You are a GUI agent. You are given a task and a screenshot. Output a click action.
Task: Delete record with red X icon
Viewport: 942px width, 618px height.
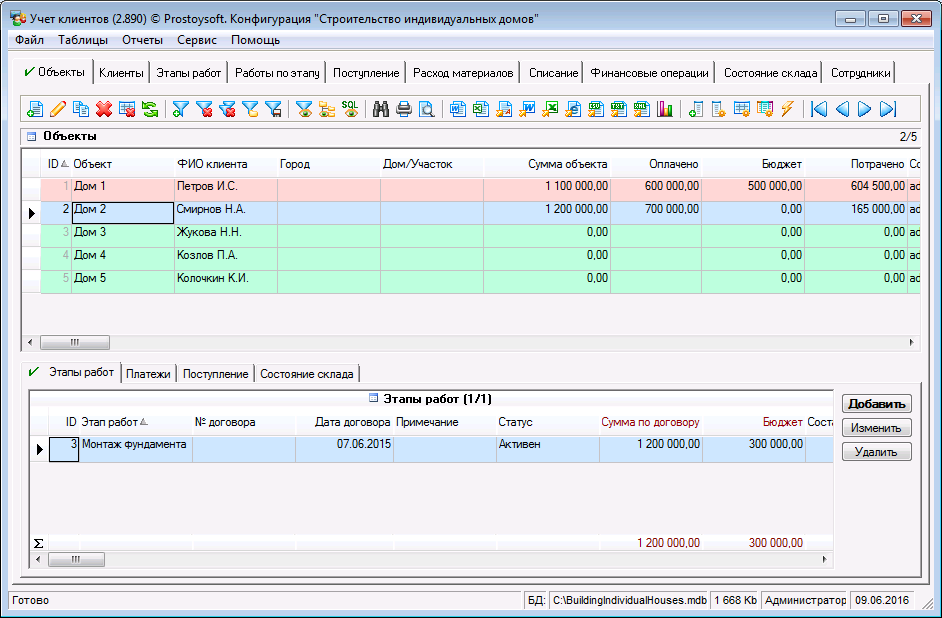(x=103, y=109)
